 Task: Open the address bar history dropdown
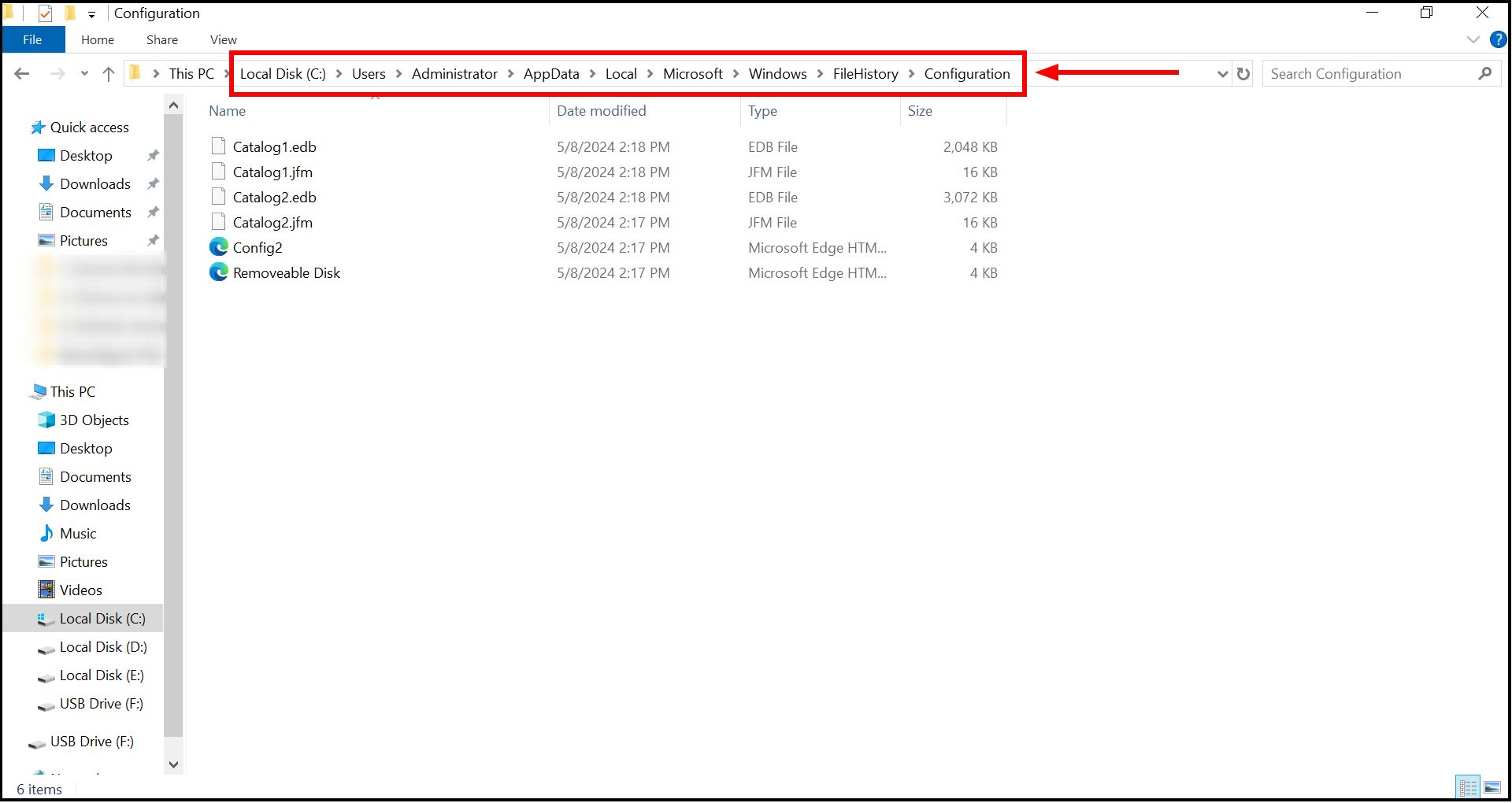[x=1222, y=74]
